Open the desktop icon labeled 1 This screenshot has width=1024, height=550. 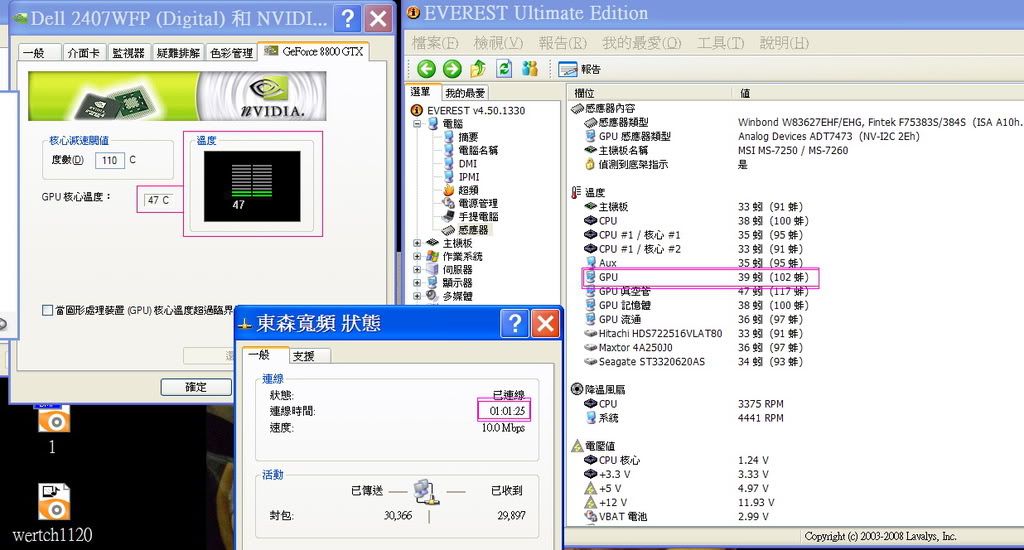(x=52, y=428)
